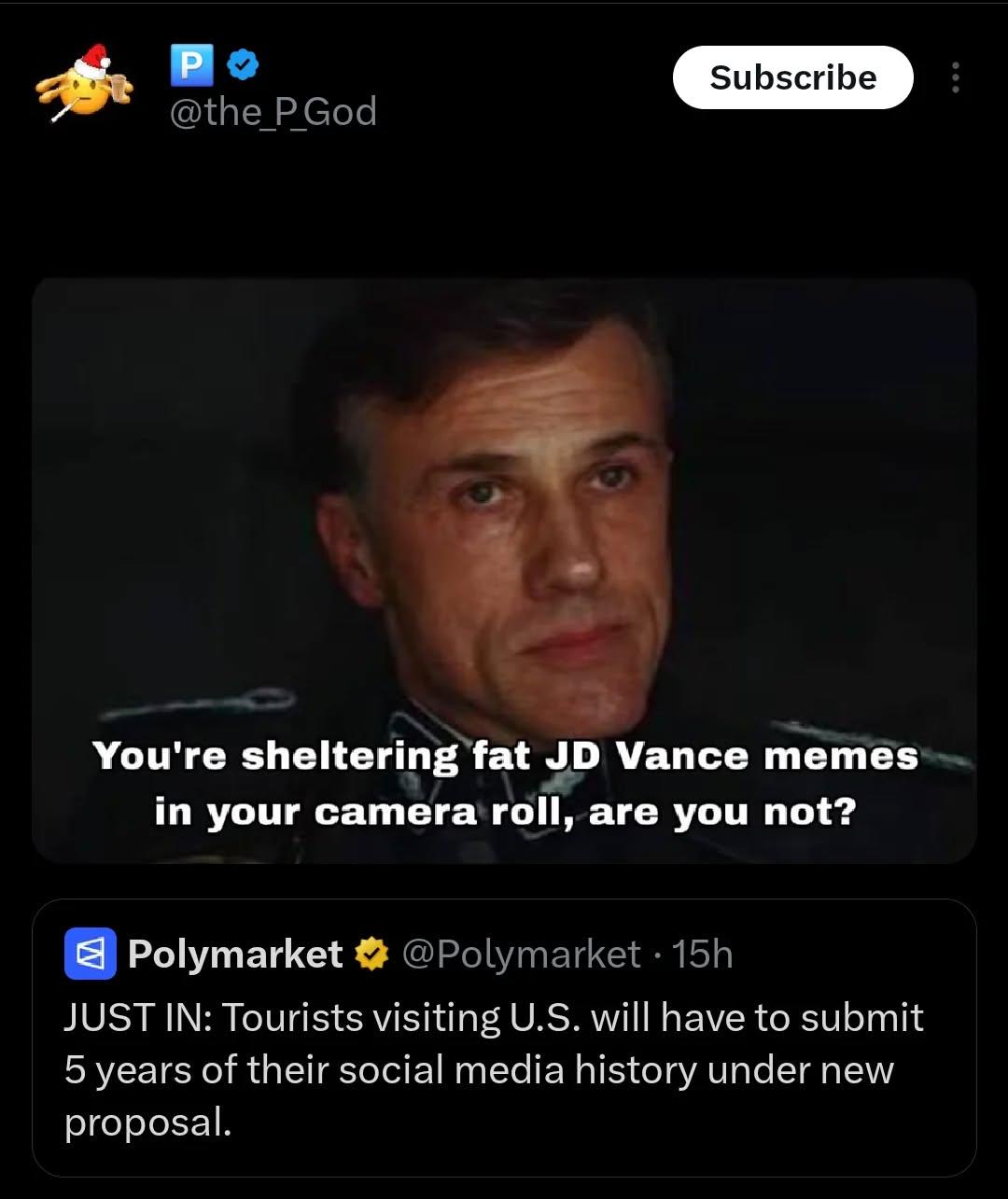1008x1199 pixels.
Task: Click the blue P emoji display name
Action: click(190, 64)
